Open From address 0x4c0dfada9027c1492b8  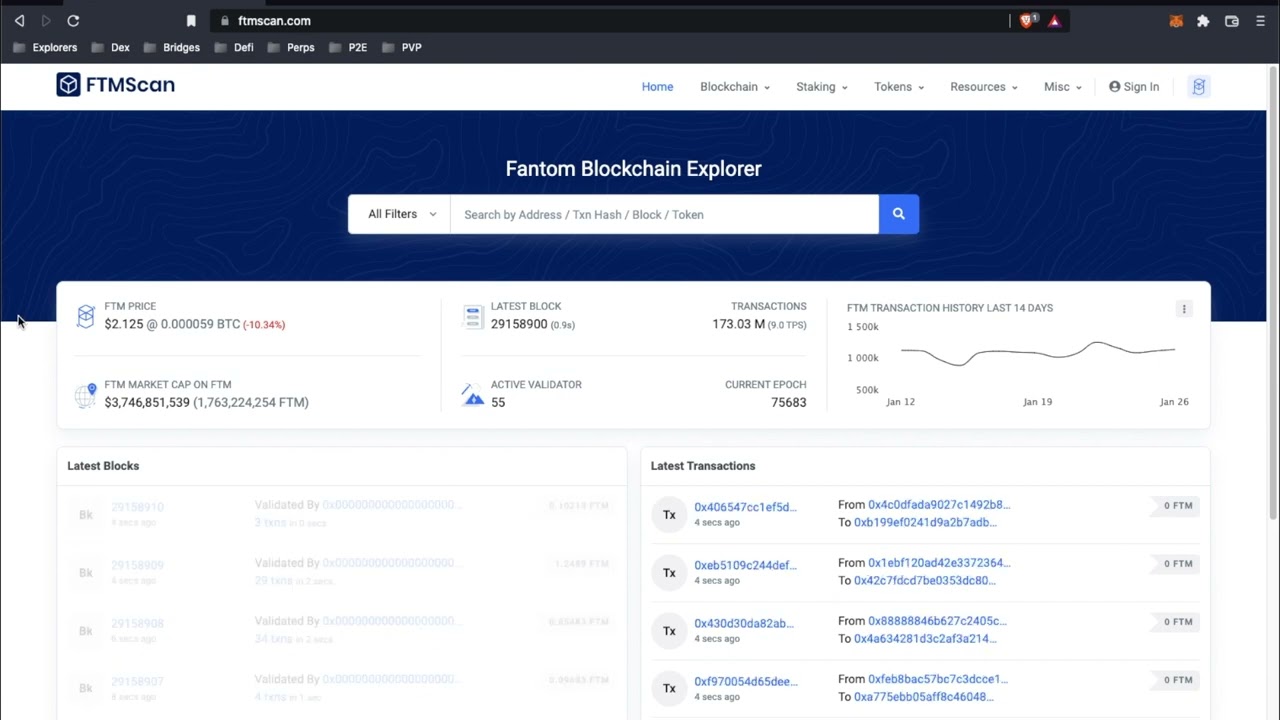point(939,505)
